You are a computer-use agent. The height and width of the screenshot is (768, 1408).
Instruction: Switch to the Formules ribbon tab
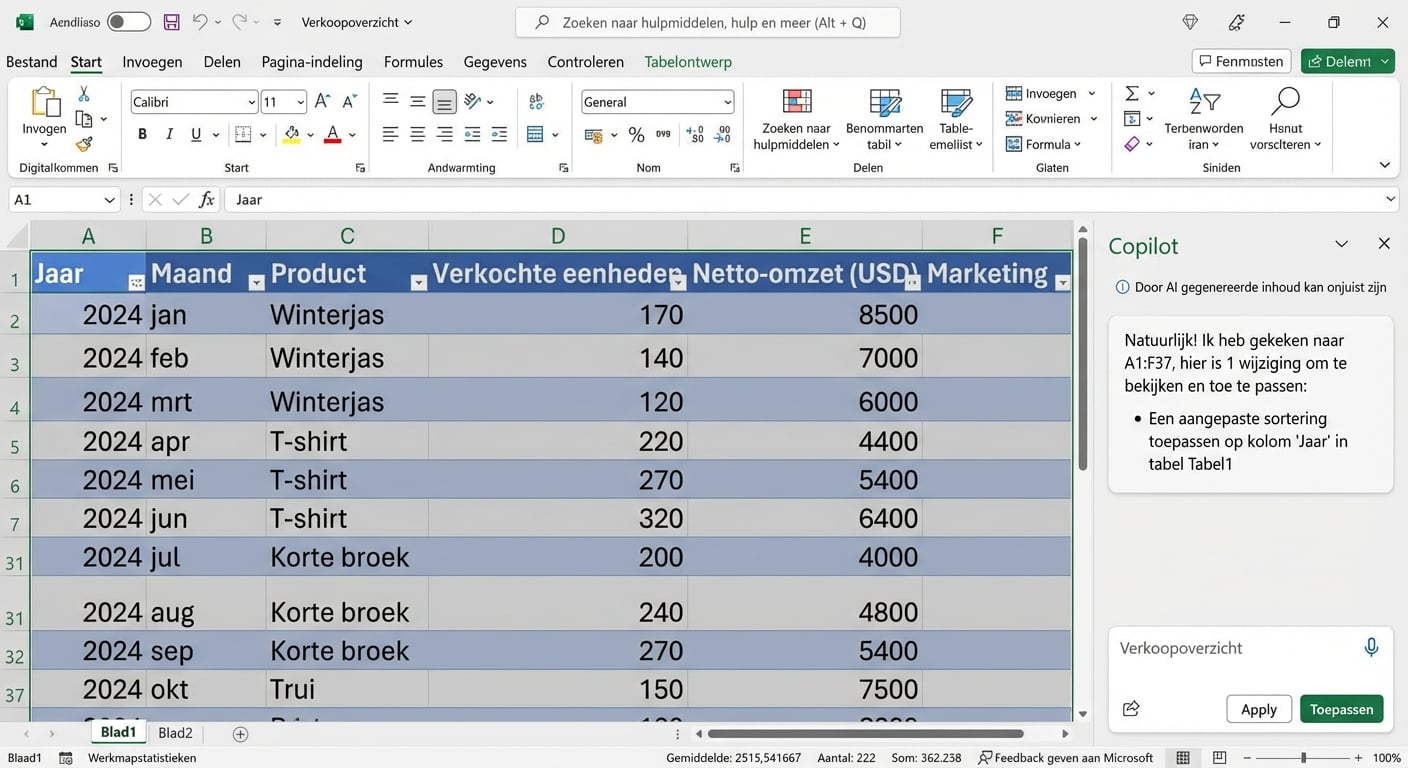coord(413,61)
